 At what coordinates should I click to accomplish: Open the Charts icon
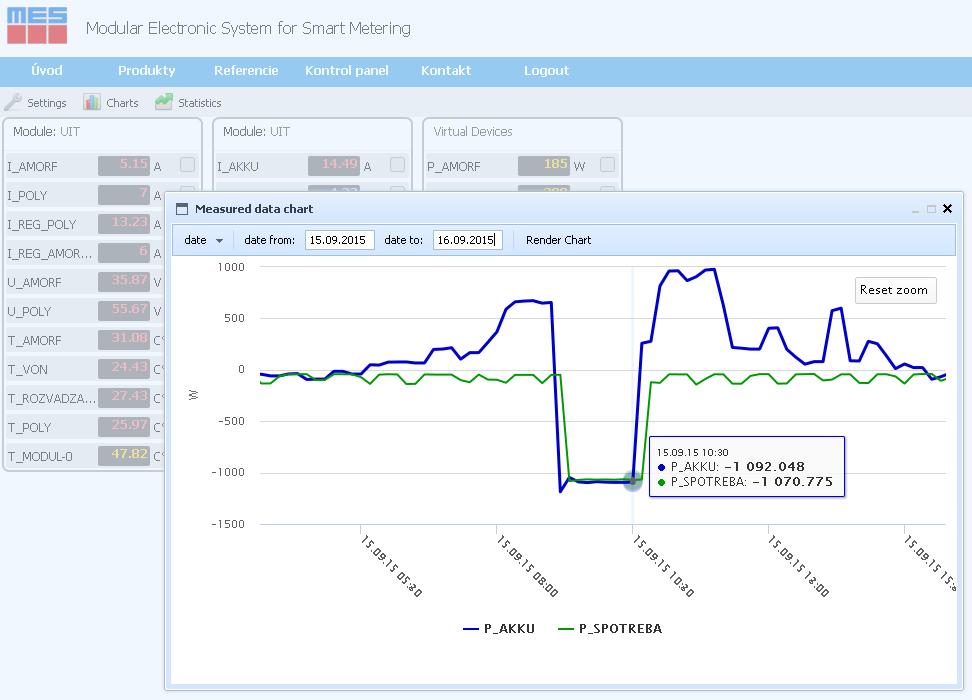point(92,102)
